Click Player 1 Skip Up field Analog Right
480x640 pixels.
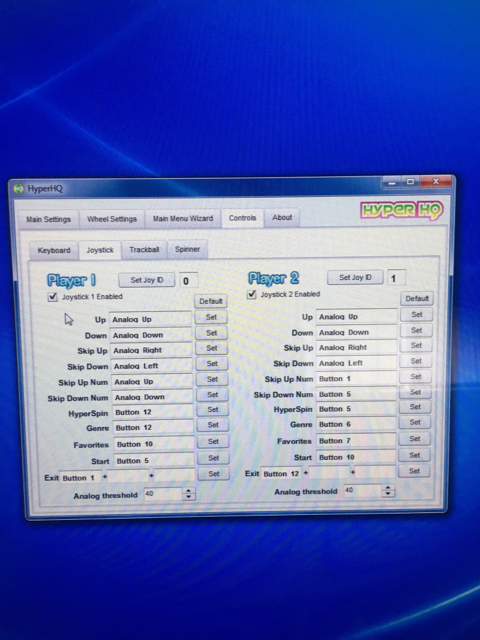[x=151, y=350]
